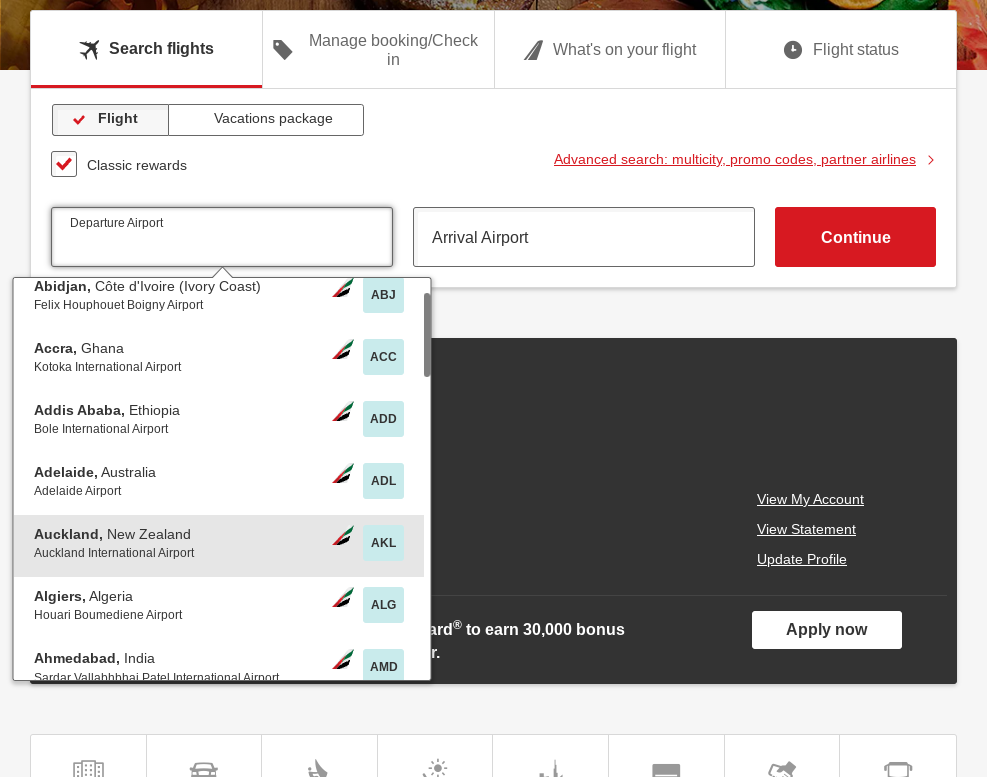The width and height of the screenshot is (987, 777).
Task: Open What's on your flight tab
Action: point(610,49)
